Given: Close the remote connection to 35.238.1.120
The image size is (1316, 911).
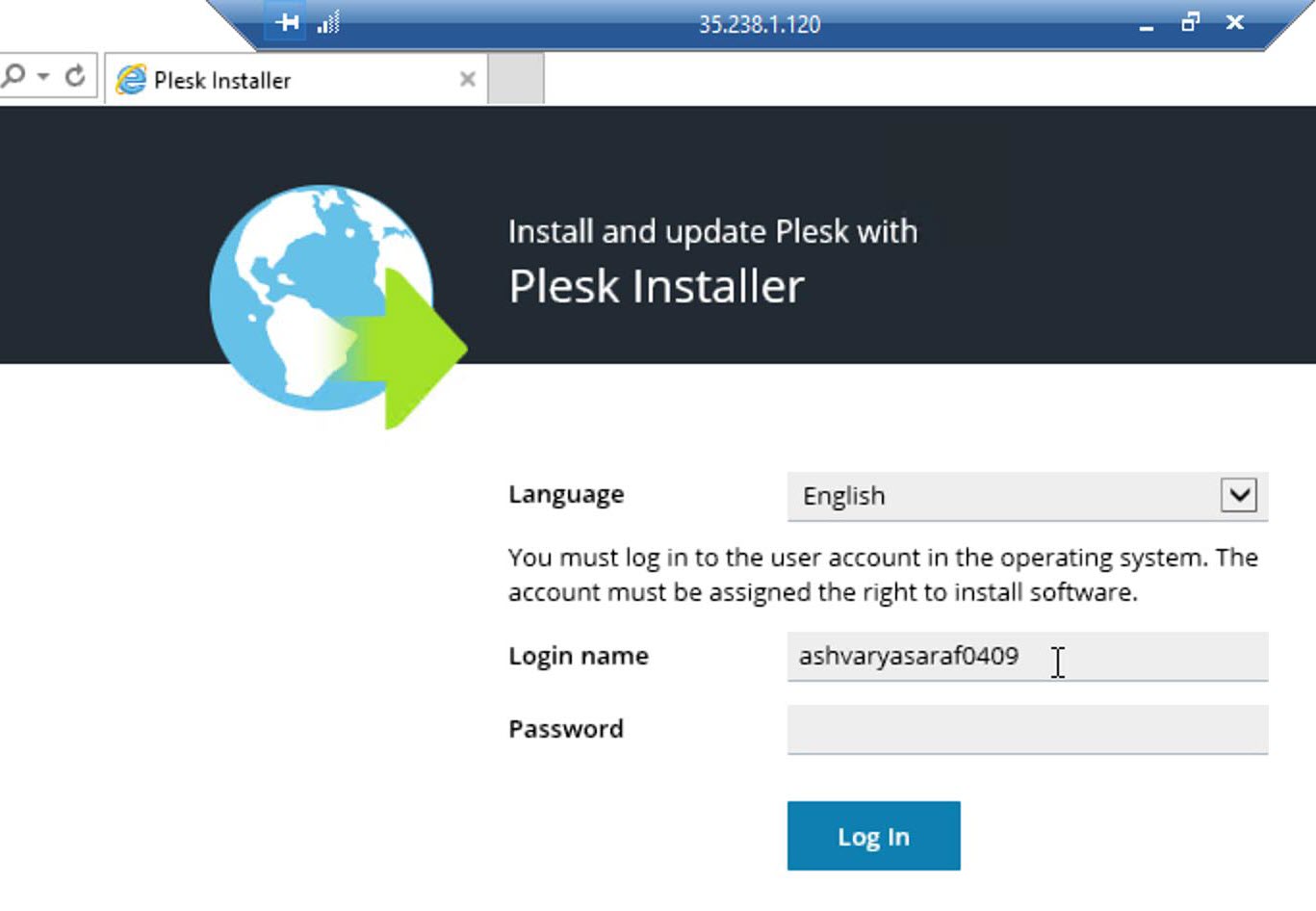Looking at the screenshot, I should [x=1235, y=22].
